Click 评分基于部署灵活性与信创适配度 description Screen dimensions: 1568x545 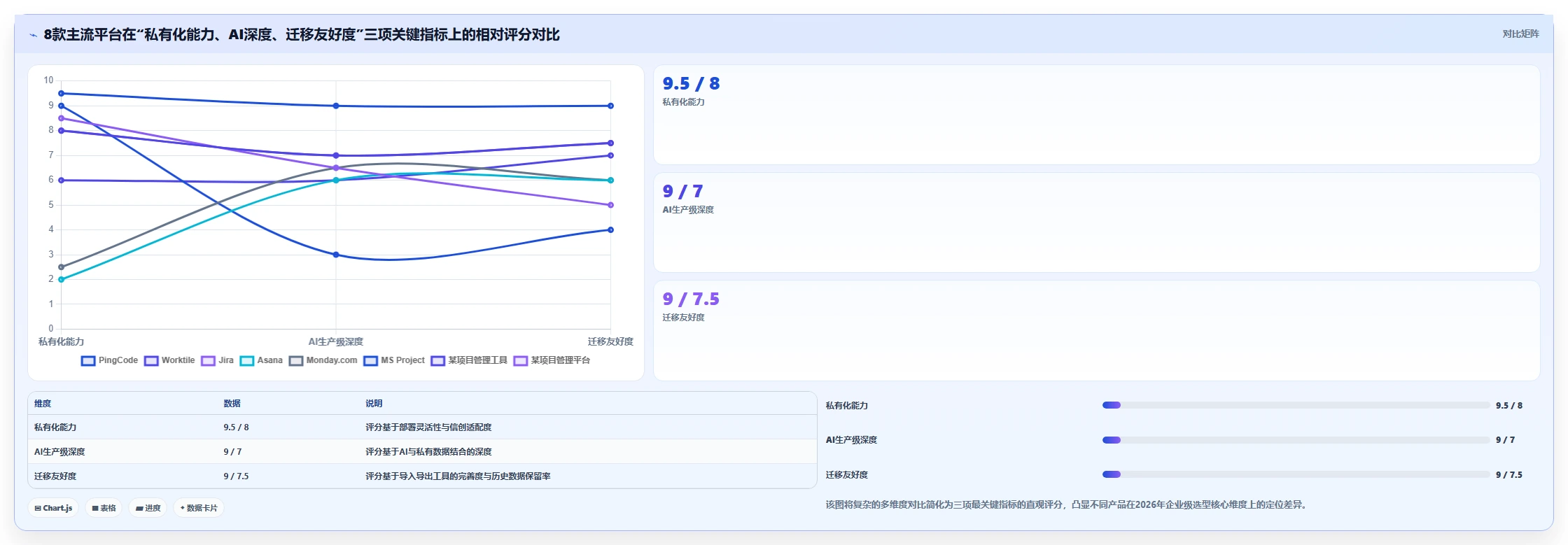click(428, 427)
